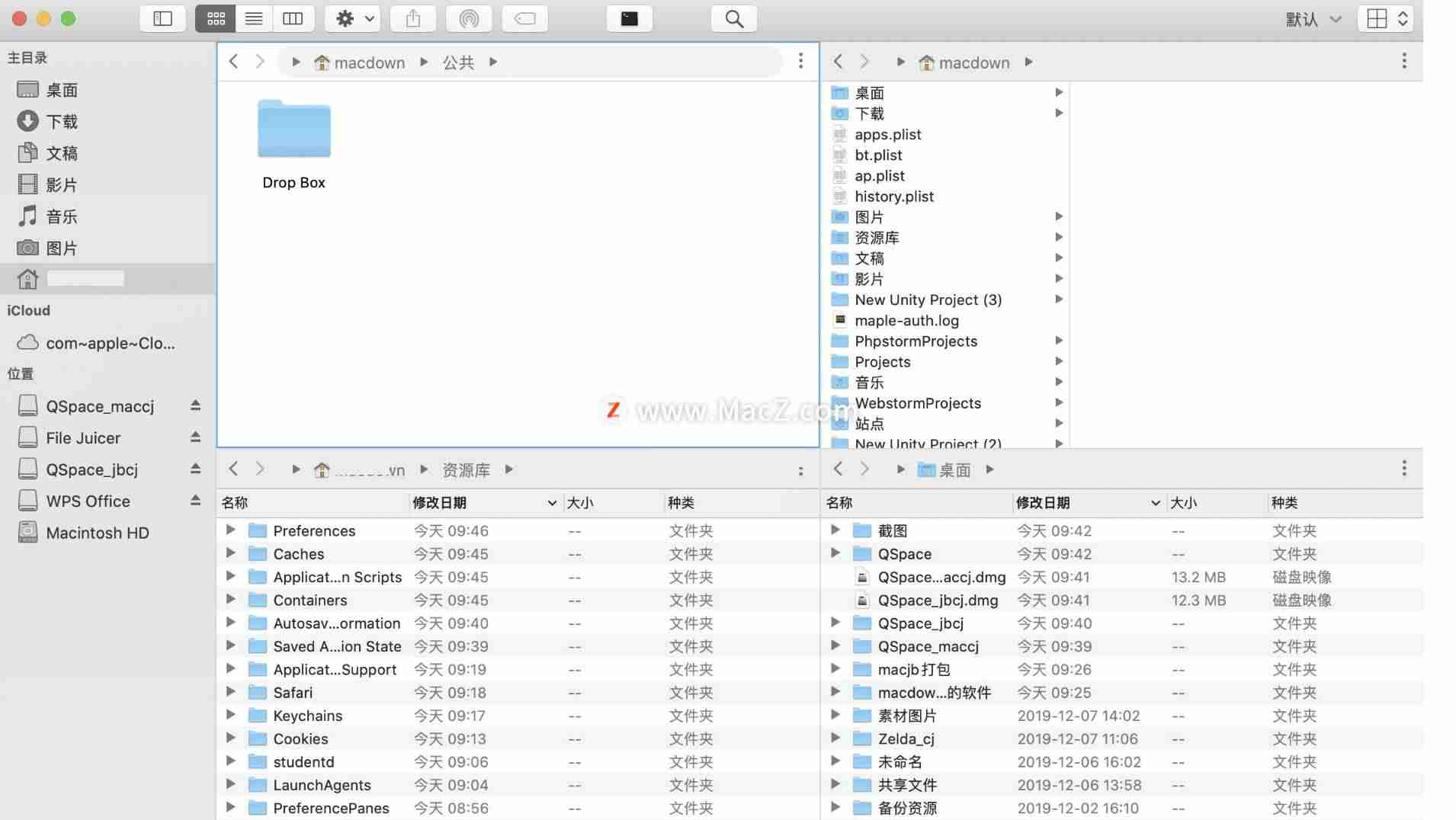Expand the Containers folder
Image resolution: width=1456 pixels, height=820 pixels.
pos(230,599)
